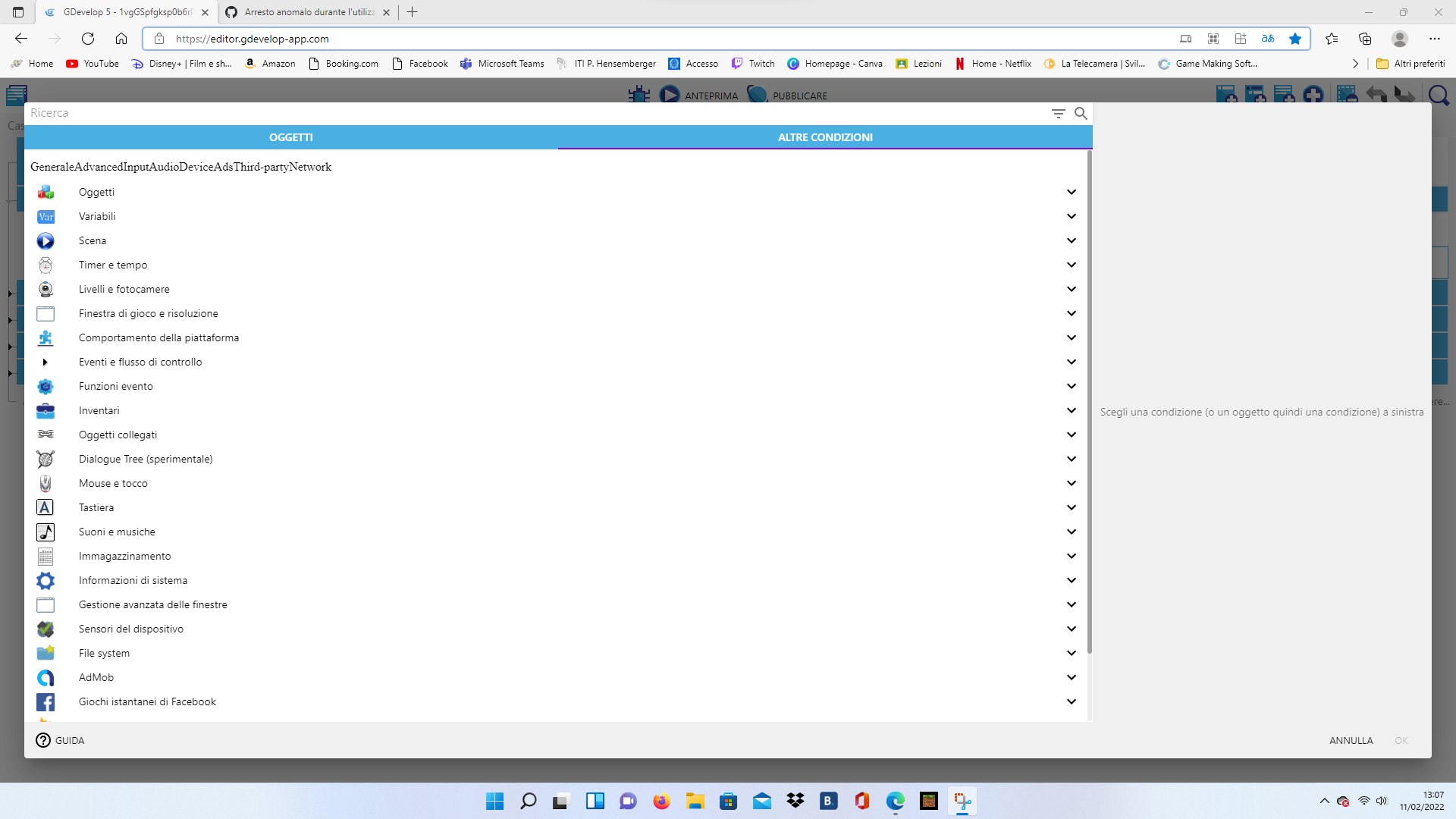
Task: Open the toolbar search magnifier
Action: pyautogui.click(x=1439, y=95)
